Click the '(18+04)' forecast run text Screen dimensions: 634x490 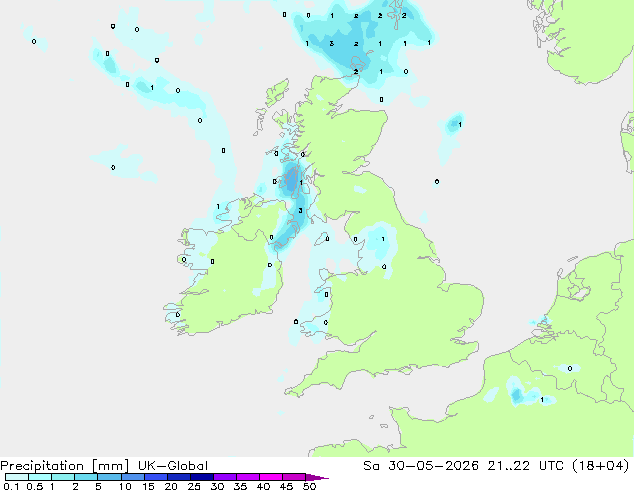tap(601, 466)
